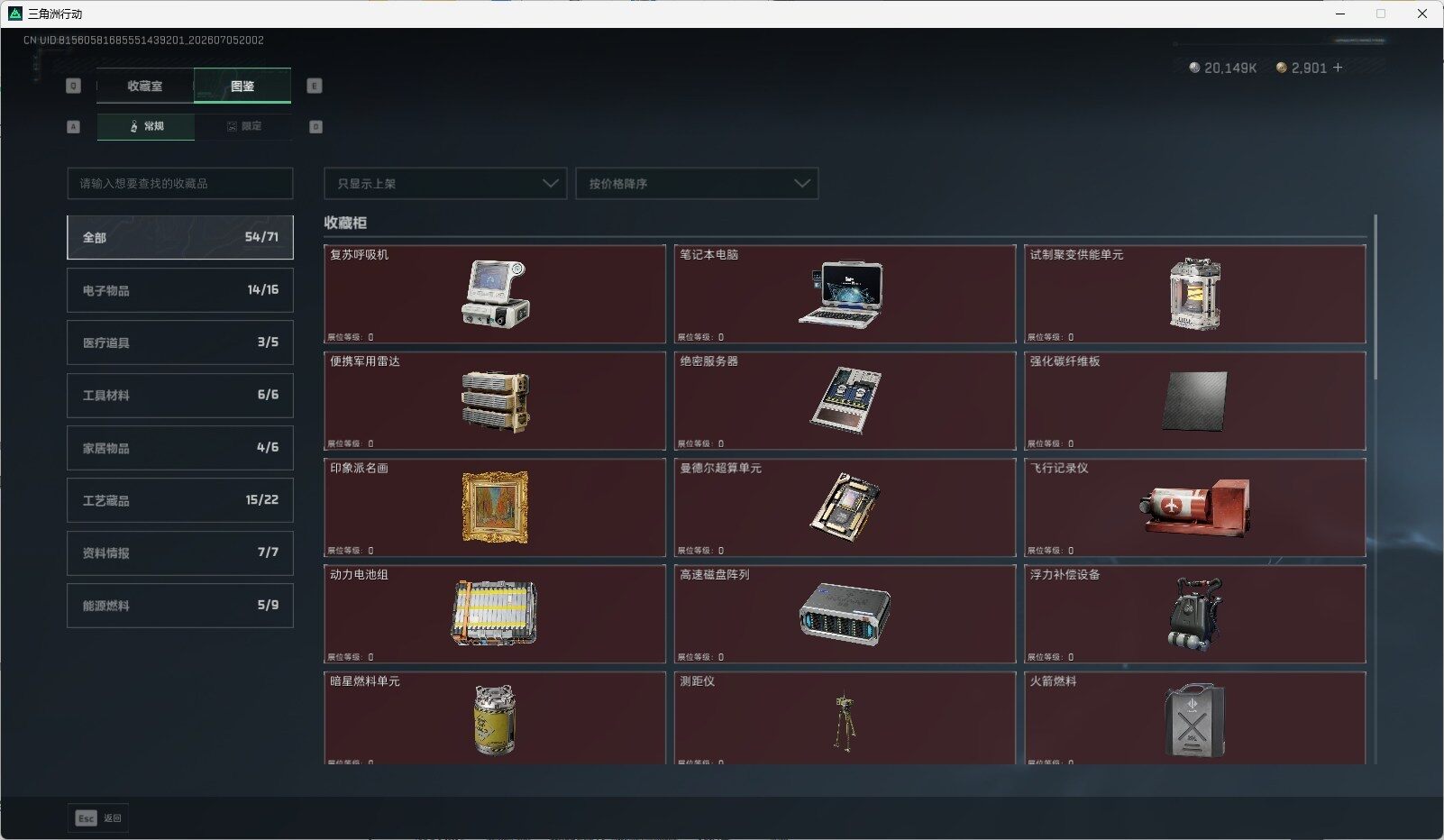Click the Q key hint icon
The width and height of the screenshot is (1444, 840).
(x=74, y=86)
